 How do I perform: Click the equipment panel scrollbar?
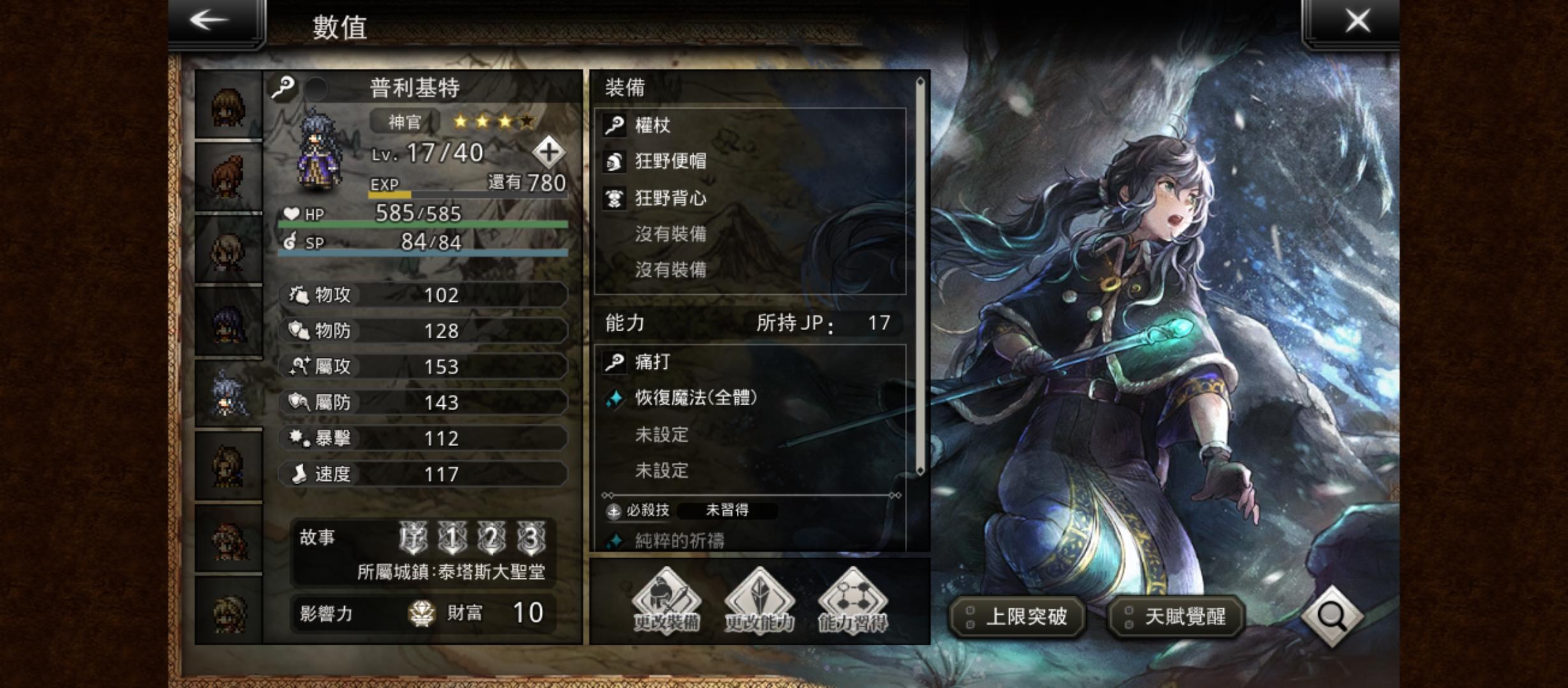pyautogui.click(x=920, y=275)
